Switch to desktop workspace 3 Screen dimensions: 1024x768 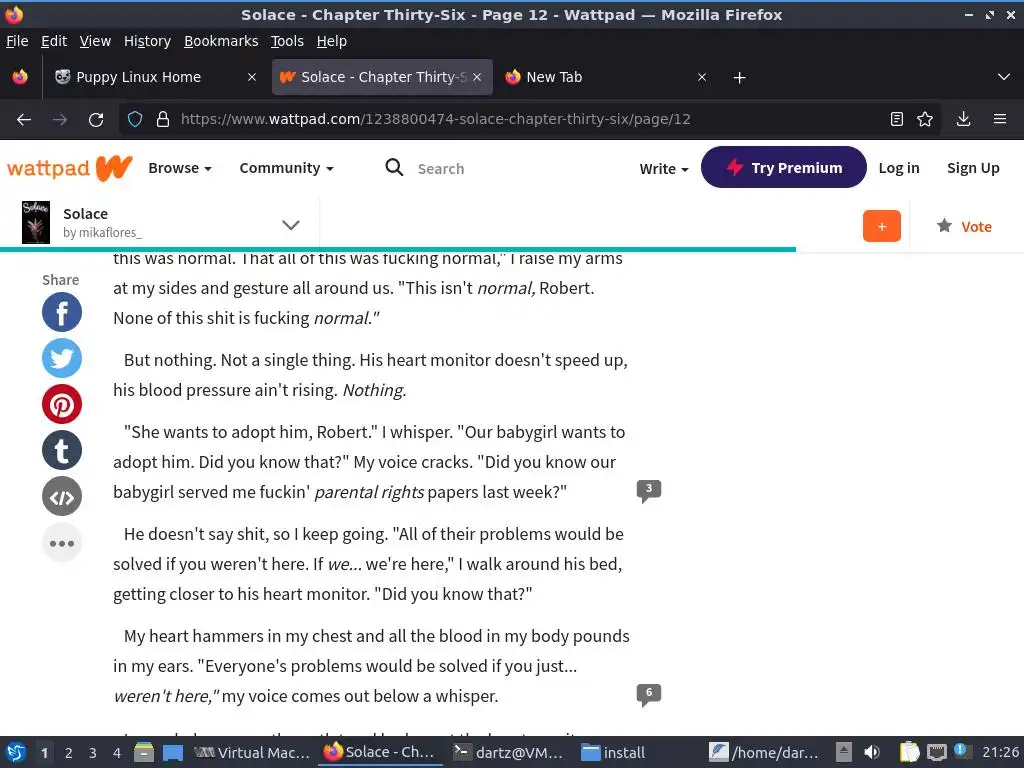click(93, 753)
